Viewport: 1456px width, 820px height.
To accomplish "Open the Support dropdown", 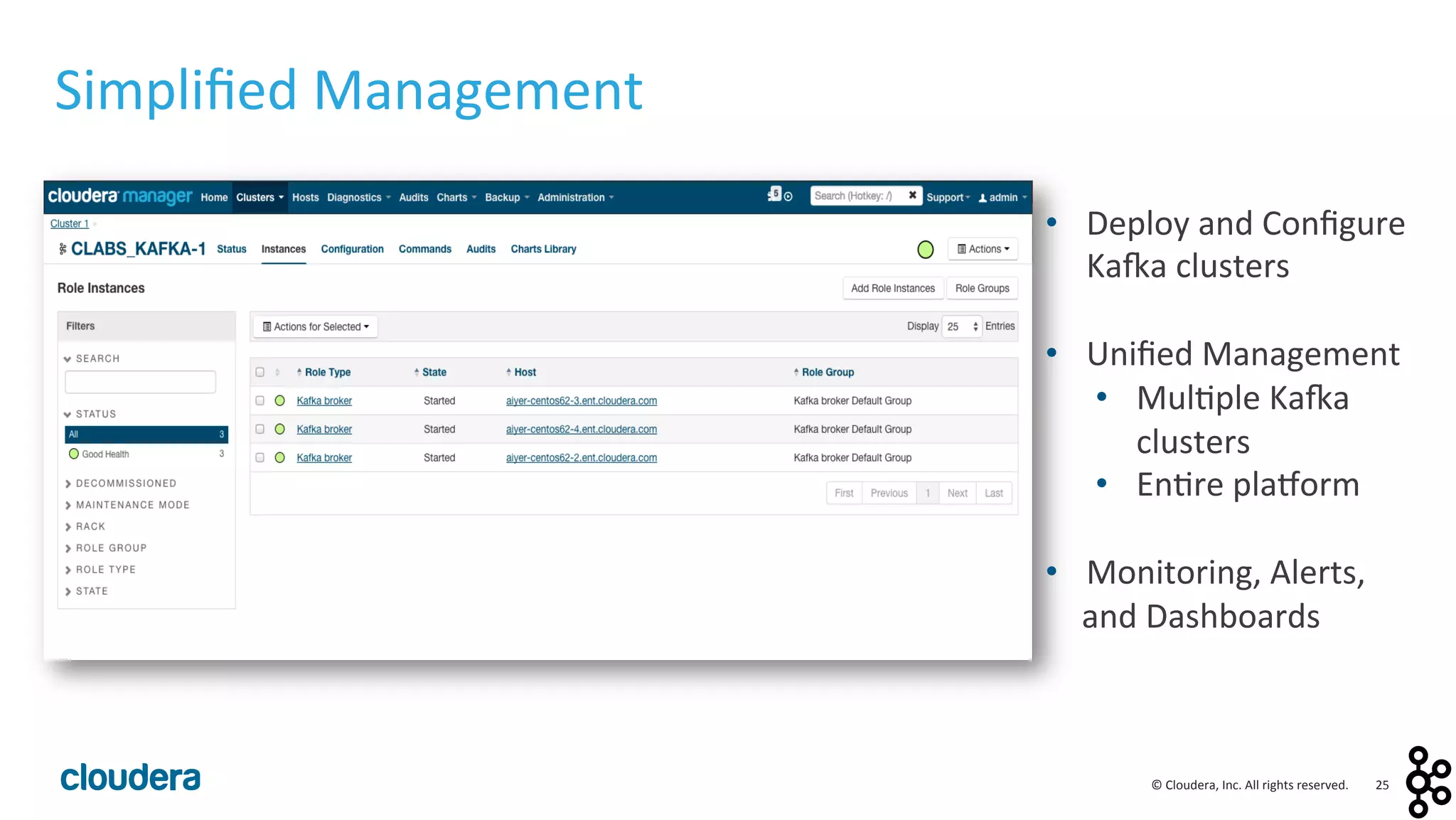I will (x=948, y=198).
